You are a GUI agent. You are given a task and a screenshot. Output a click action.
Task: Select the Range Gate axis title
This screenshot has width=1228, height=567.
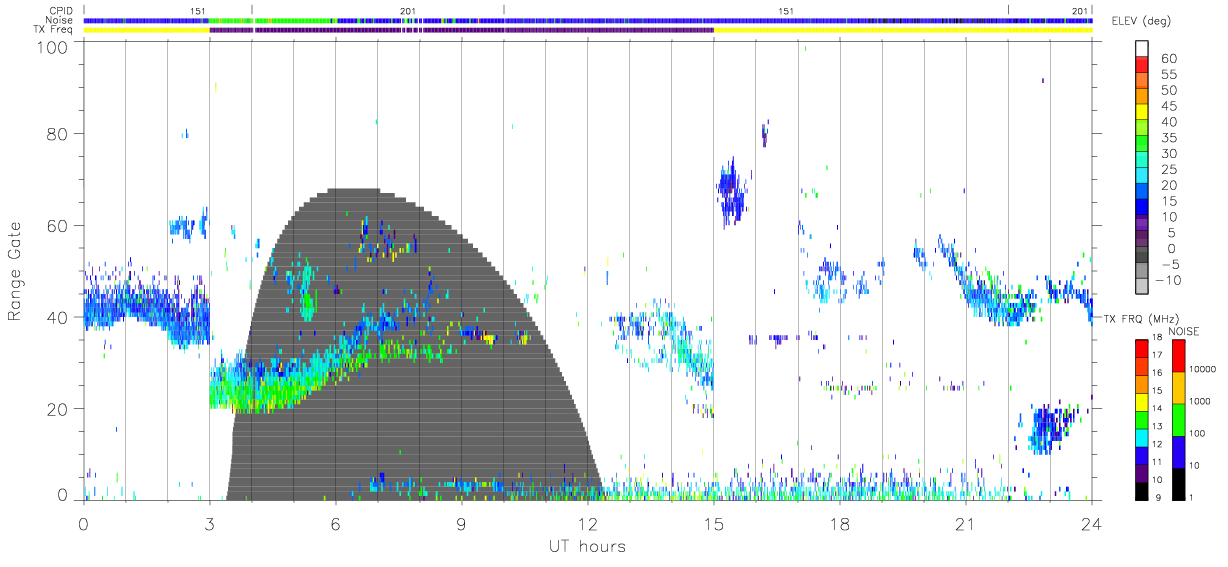(15, 271)
